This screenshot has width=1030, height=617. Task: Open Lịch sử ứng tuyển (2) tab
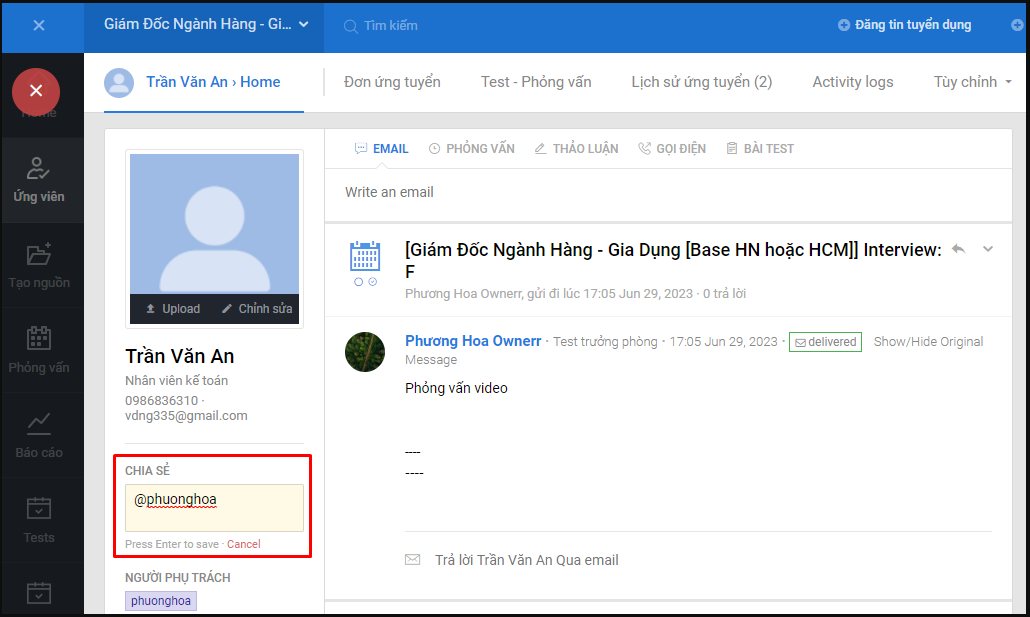point(702,82)
